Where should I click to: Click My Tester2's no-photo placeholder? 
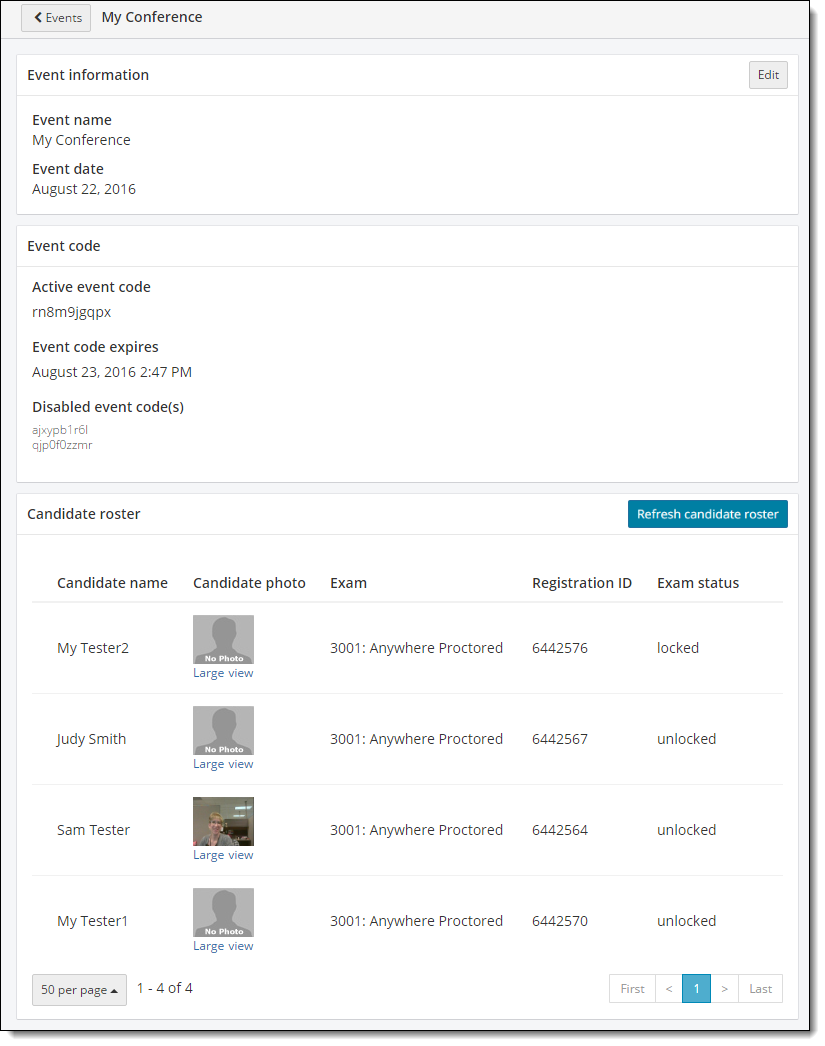click(223, 639)
